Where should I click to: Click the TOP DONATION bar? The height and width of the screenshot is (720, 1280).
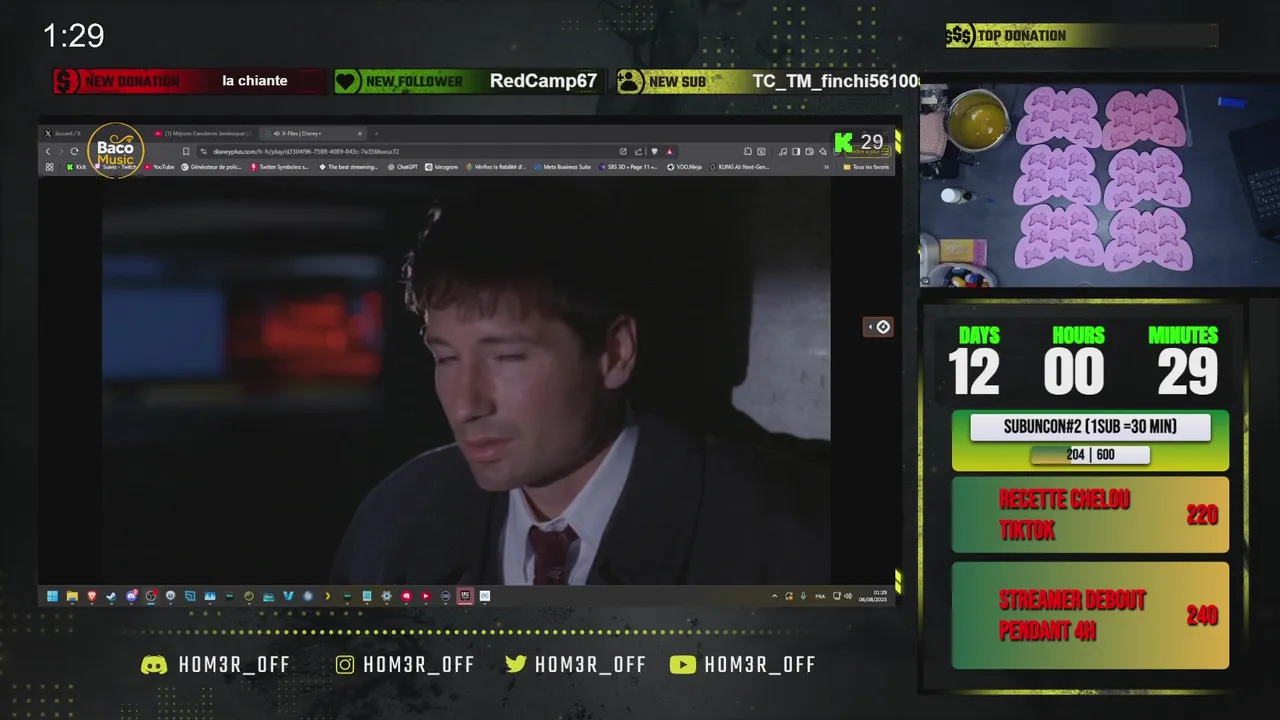pyautogui.click(x=1081, y=36)
